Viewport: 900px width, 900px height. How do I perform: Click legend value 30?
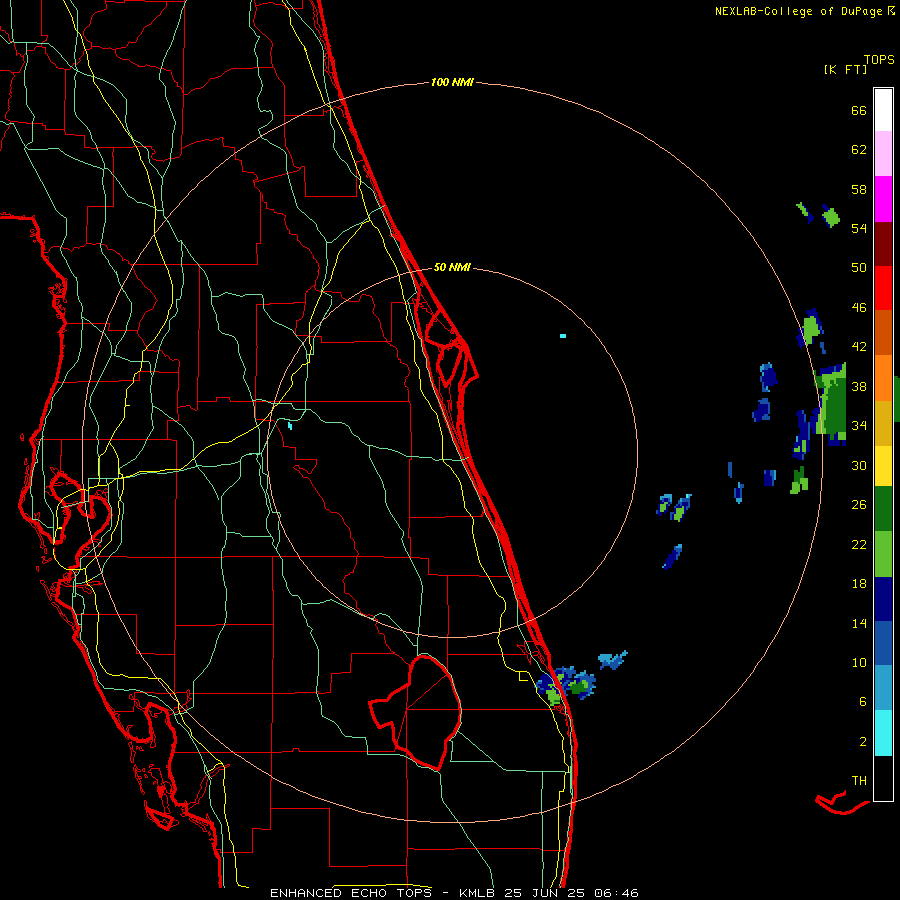tap(859, 465)
